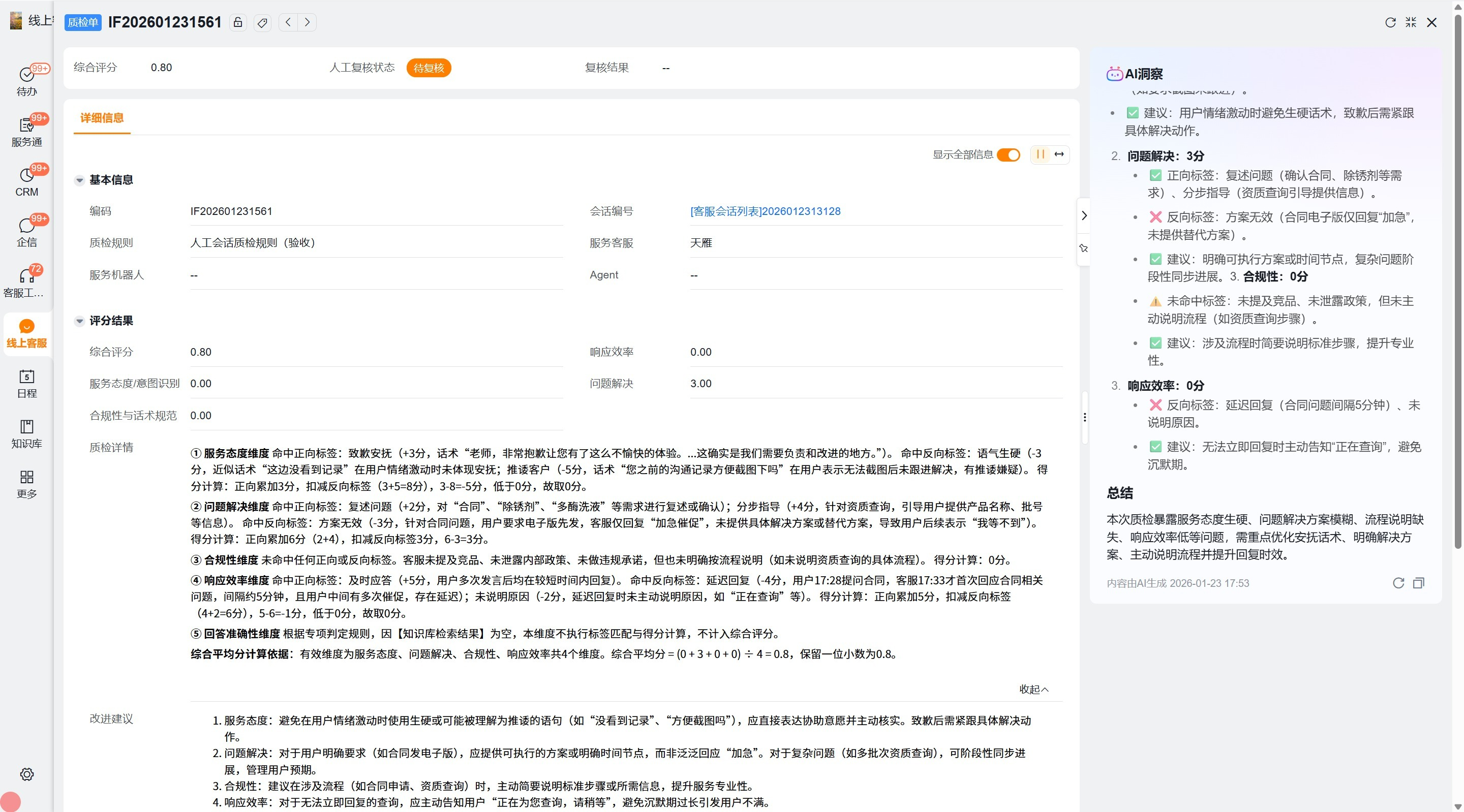Select the 详细信息 tab
The height and width of the screenshot is (812, 1464).
click(x=102, y=117)
